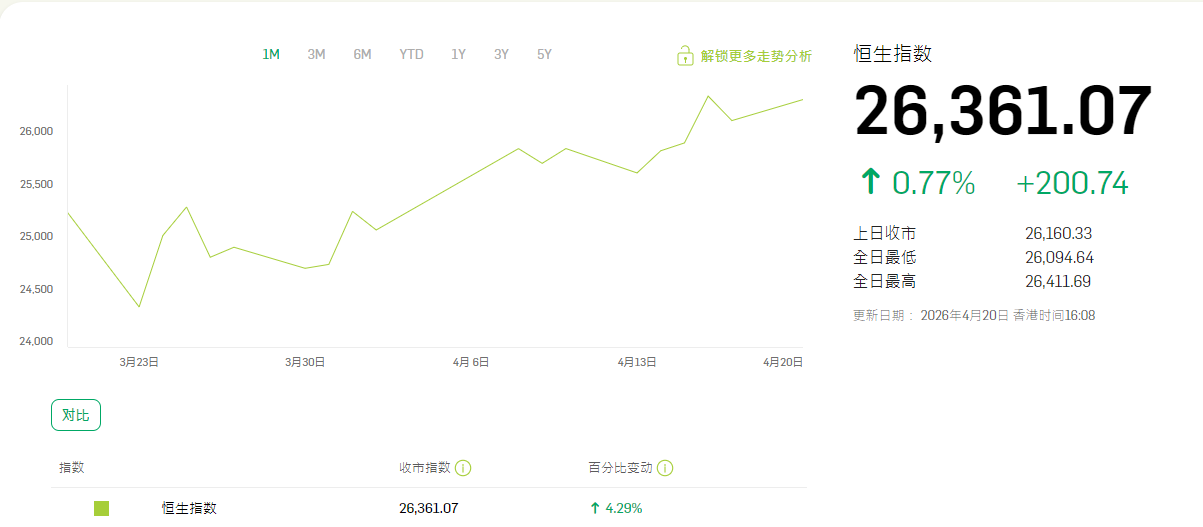The width and height of the screenshot is (1203, 527).
Task: Click the lock icon beside 解锁更多走势分析
Action: tap(685, 56)
